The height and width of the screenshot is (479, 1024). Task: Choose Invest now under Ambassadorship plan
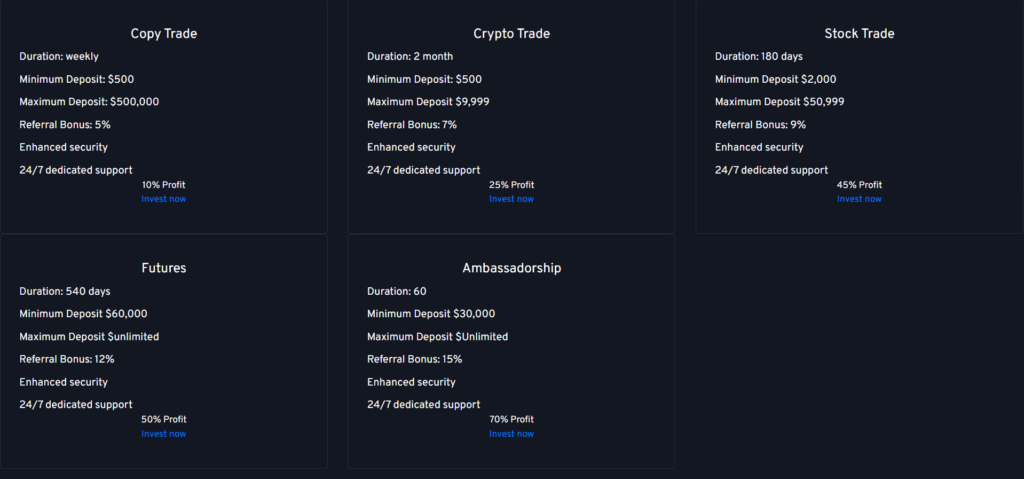(511, 434)
